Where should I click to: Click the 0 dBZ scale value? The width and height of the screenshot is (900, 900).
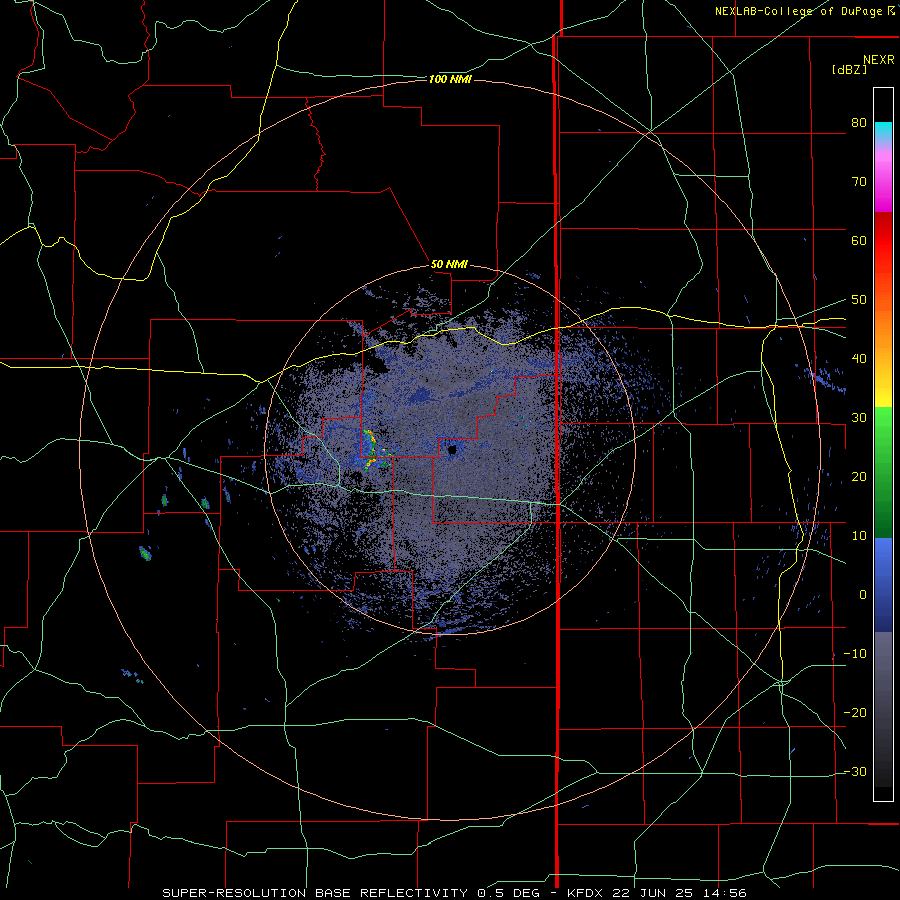coord(863,595)
